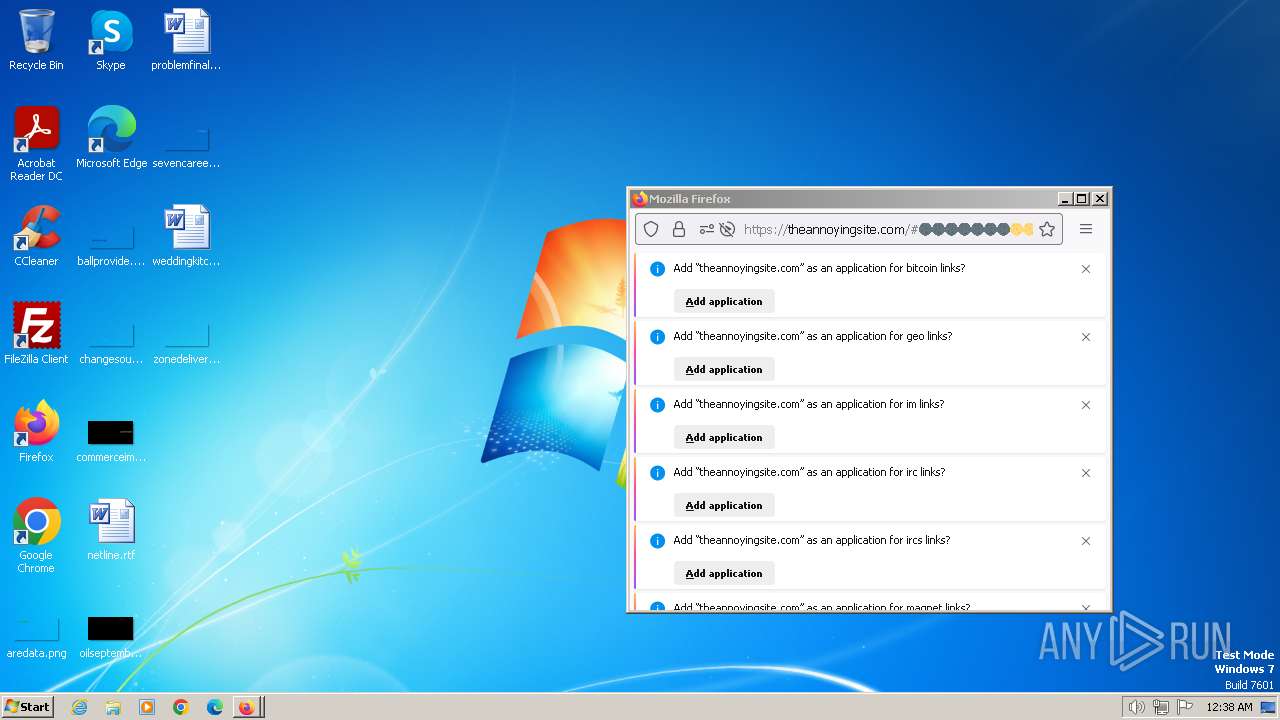Click info icon of geo links prompt
Viewport: 1280px width, 720px height.
[657, 337]
